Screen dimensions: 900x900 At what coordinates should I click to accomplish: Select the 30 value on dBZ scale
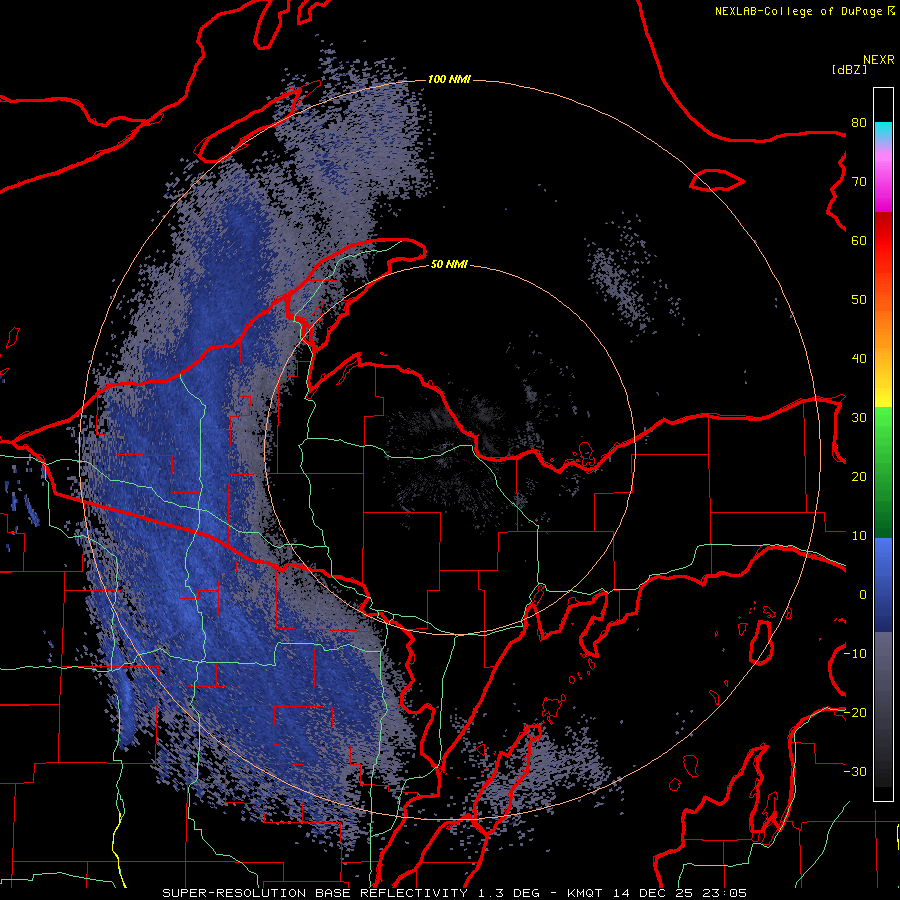click(859, 418)
